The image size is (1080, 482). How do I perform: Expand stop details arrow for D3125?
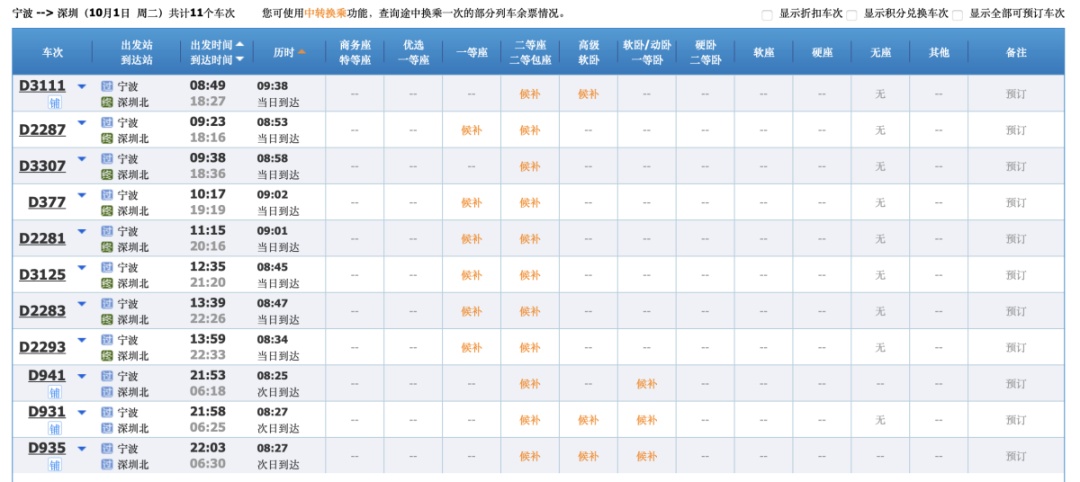point(82,267)
